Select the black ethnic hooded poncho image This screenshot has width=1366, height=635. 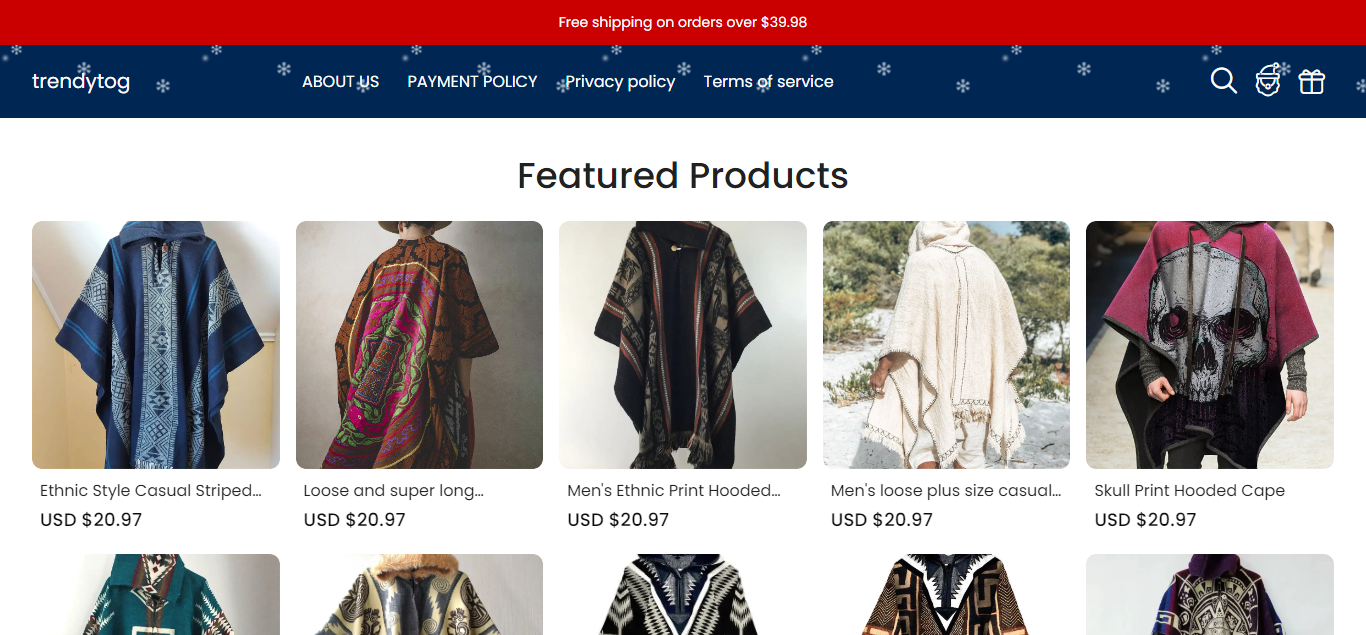pyautogui.click(x=683, y=345)
